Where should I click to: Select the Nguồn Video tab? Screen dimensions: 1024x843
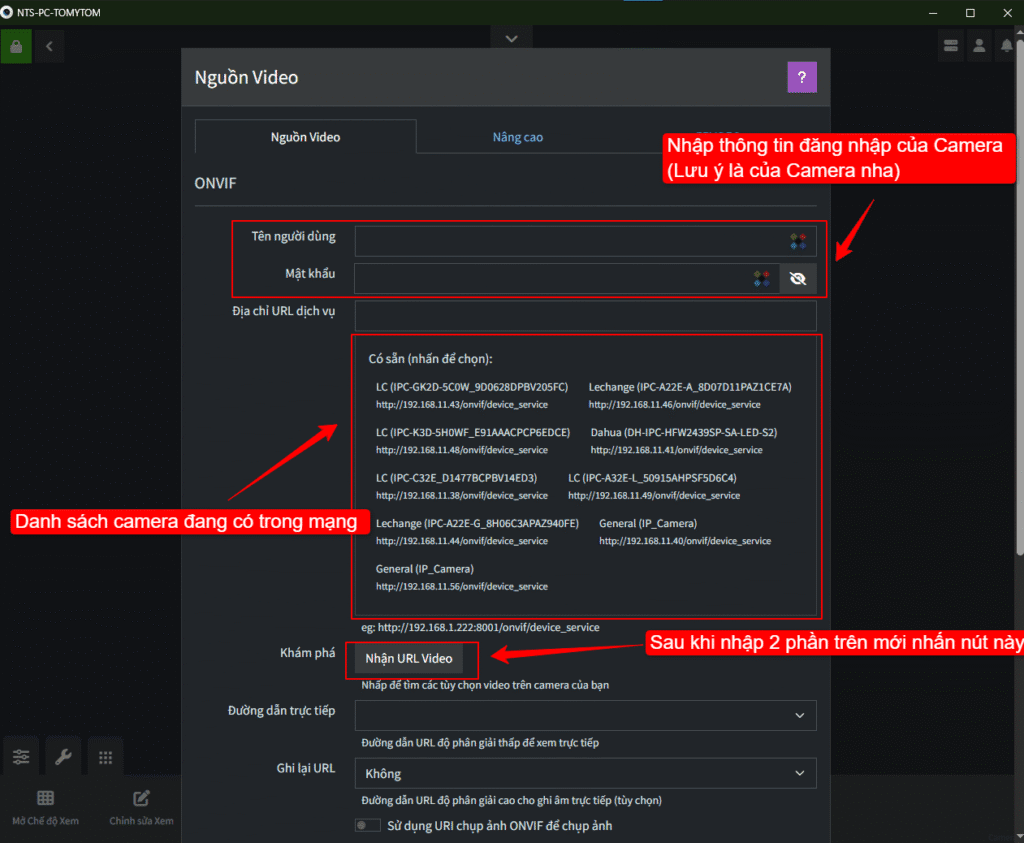(x=305, y=137)
